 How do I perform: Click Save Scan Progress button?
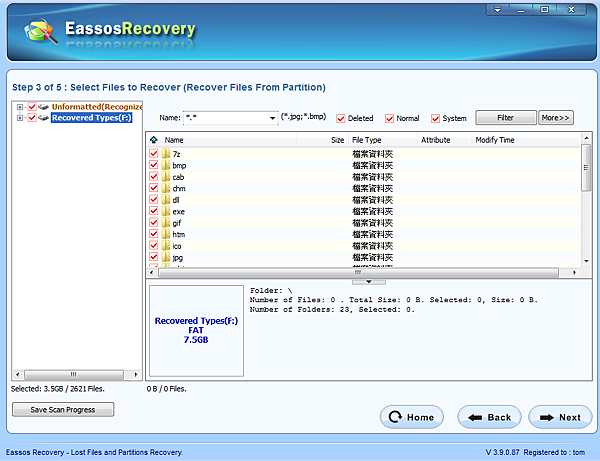[63, 410]
